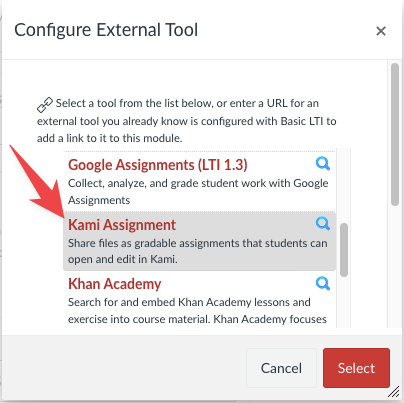Viewport: 404px width, 403px height.
Task: Choose the Google Assignments (LTI 1.3) tool
Action: click(x=158, y=165)
